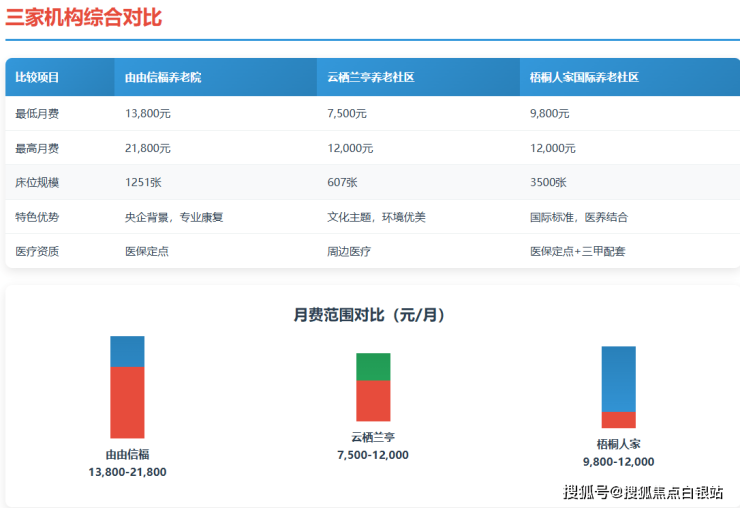The image size is (740, 508).
Task: Select the 3500张 bed count cell
Action: pos(548,183)
